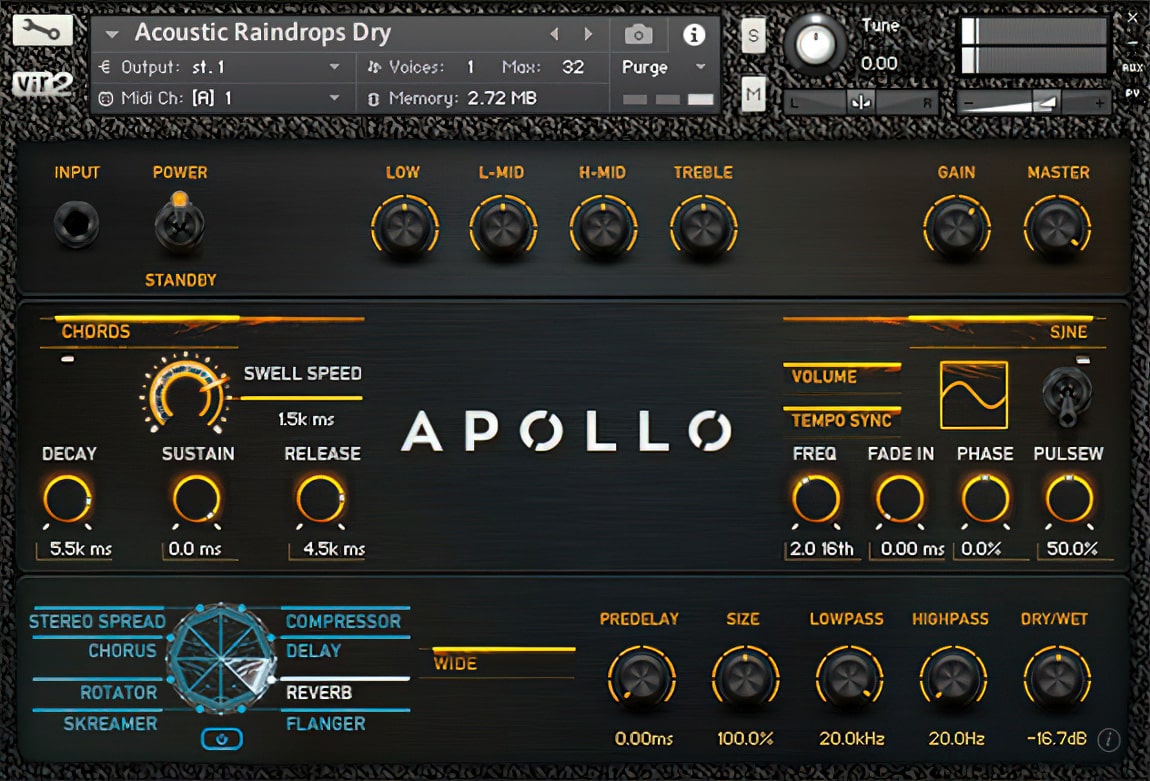Click the Vir2 logo
This screenshot has height=781, width=1150.
click(43, 84)
